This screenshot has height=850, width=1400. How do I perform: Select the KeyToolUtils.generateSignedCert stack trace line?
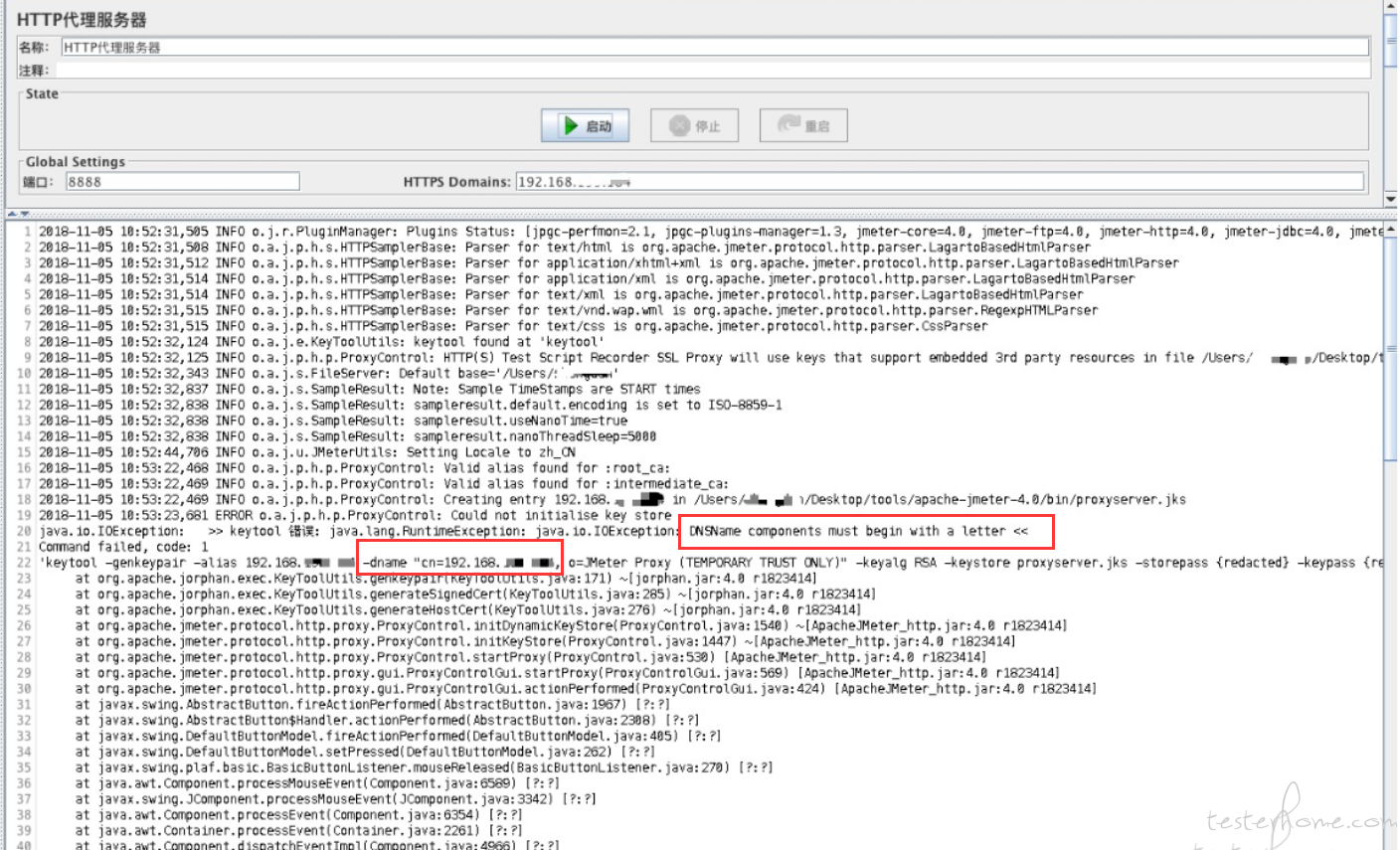(475, 595)
